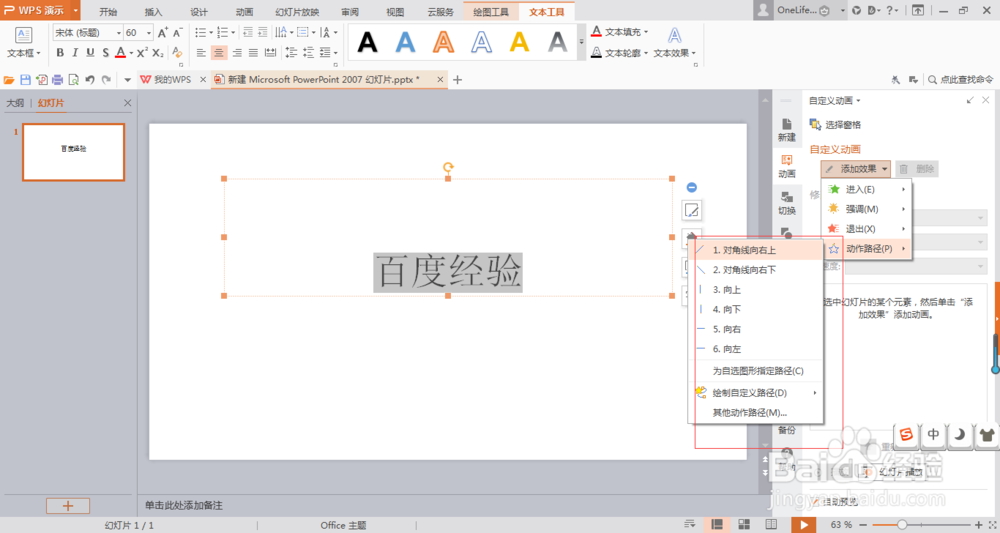Choose 1. 对角线向右上 motion path
This screenshot has width=1000, height=533.
click(756, 250)
